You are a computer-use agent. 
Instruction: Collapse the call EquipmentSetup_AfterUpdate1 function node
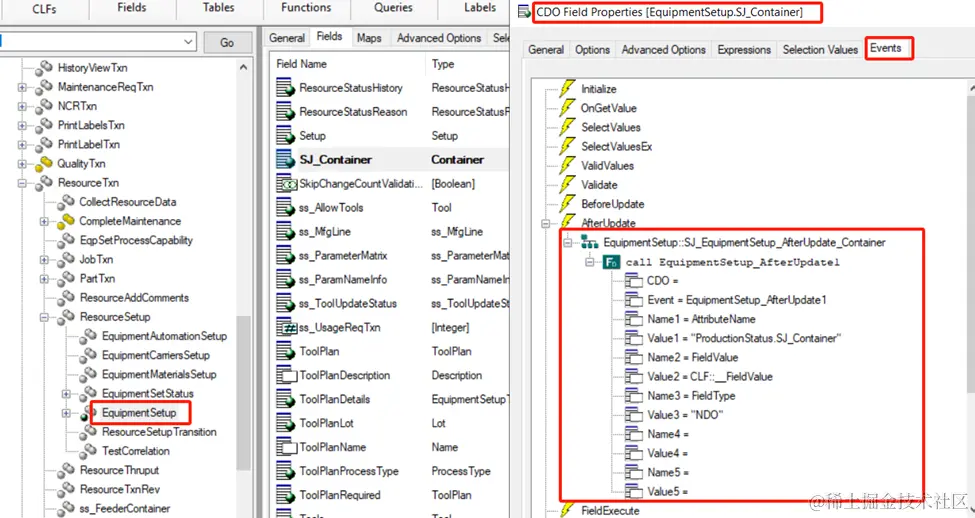(589, 262)
